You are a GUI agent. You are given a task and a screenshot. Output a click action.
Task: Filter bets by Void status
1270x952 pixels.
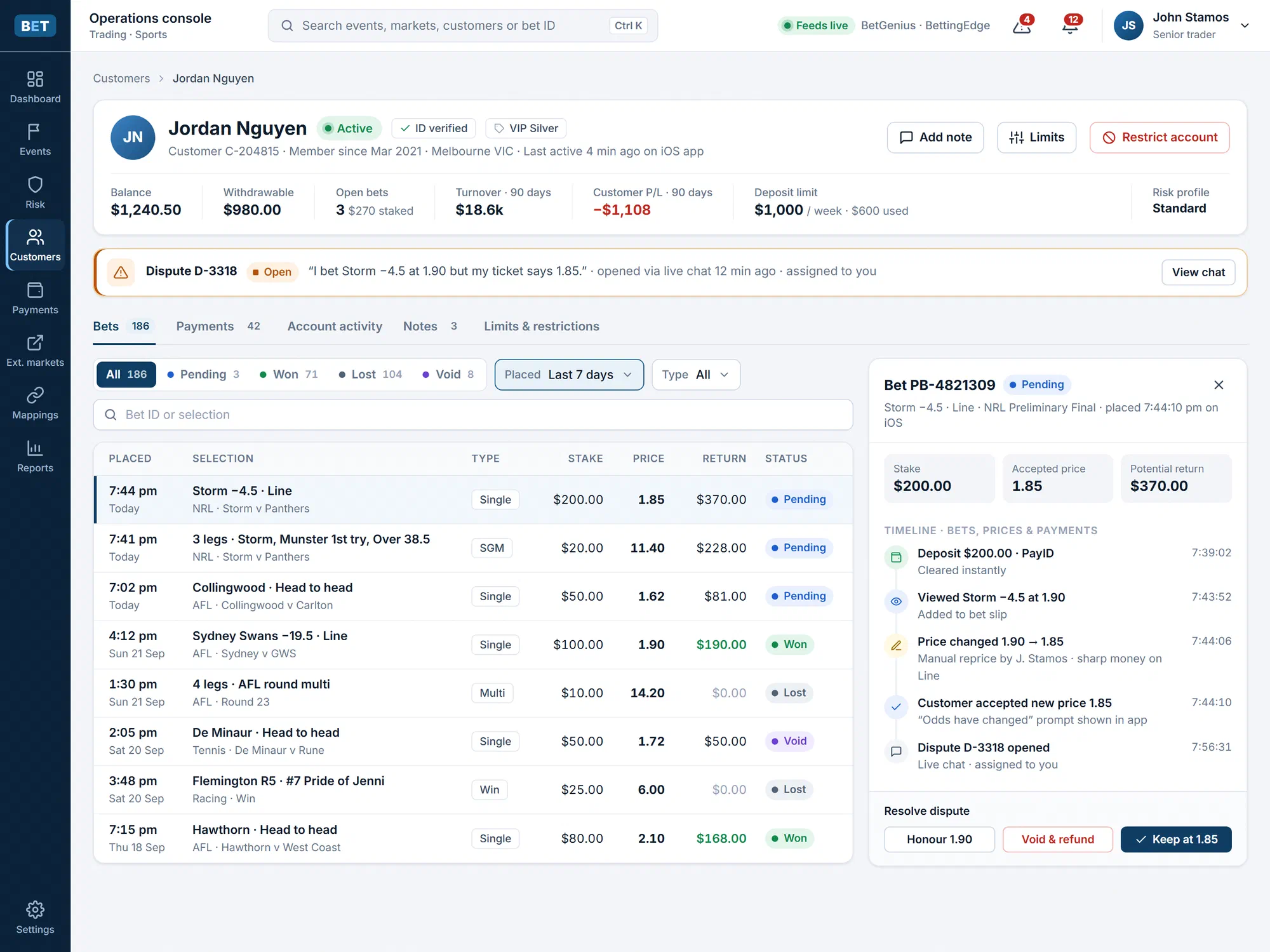point(448,375)
